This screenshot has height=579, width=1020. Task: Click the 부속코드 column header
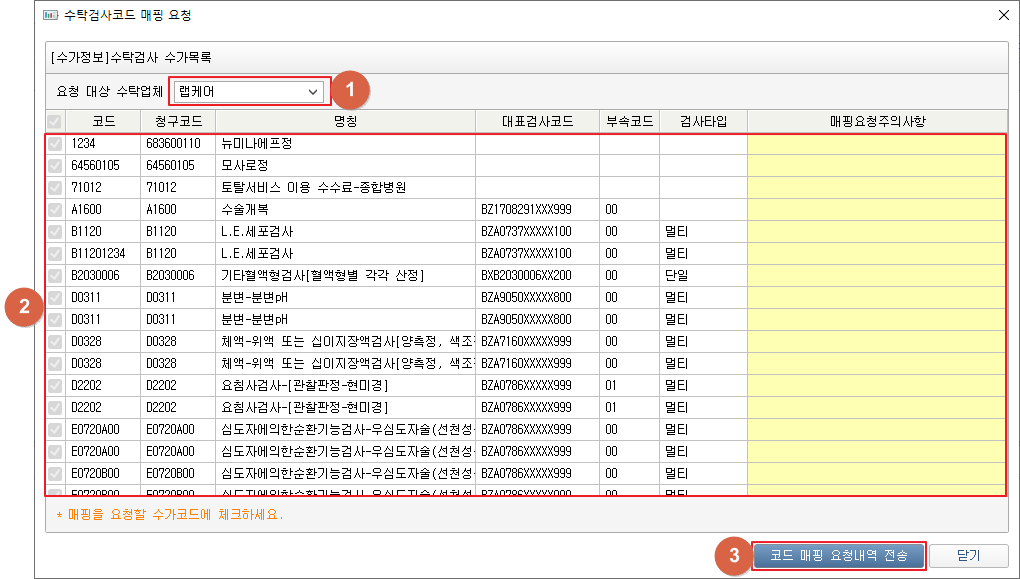click(x=629, y=122)
